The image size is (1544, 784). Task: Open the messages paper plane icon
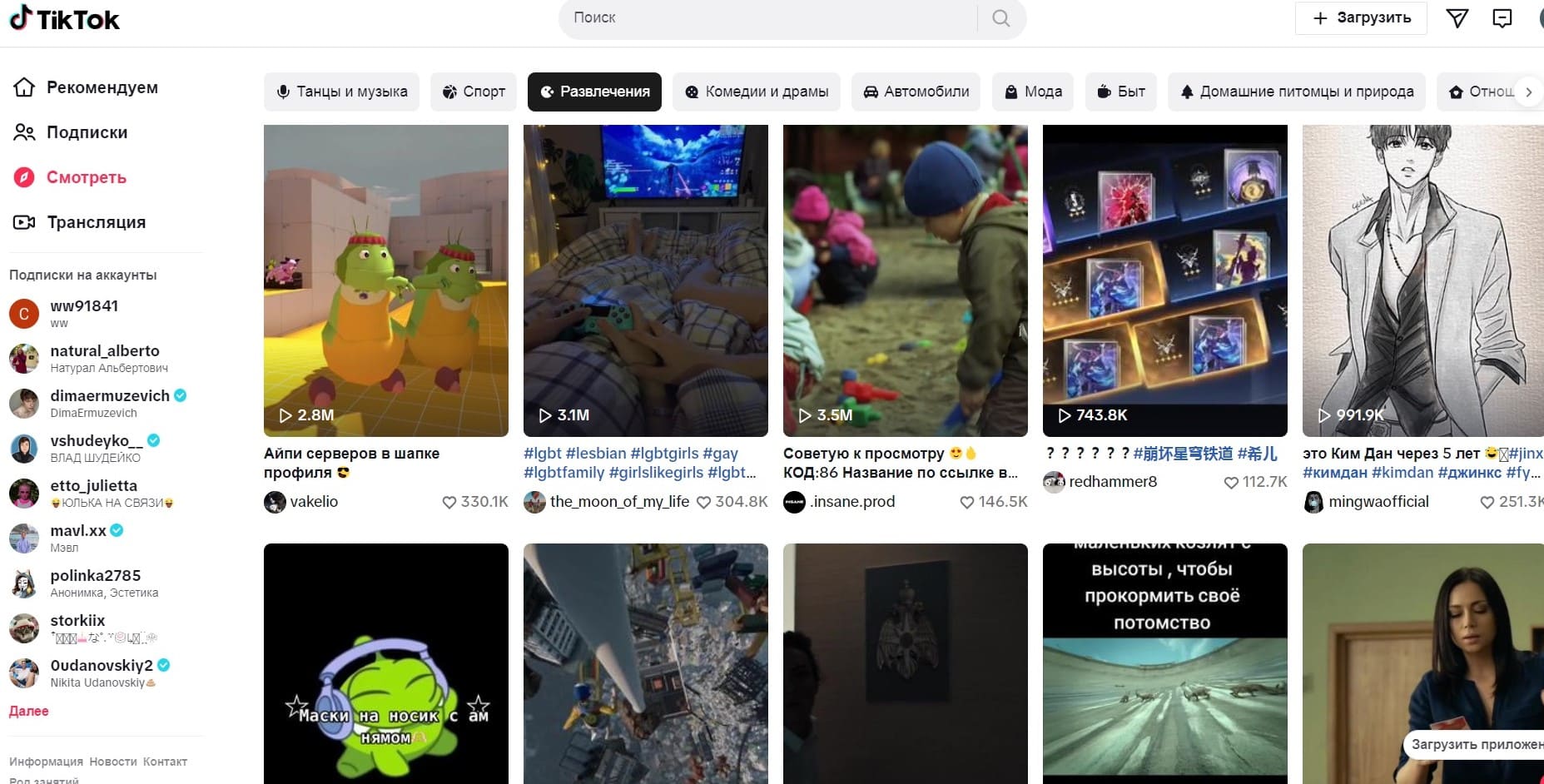pos(1457,18)
